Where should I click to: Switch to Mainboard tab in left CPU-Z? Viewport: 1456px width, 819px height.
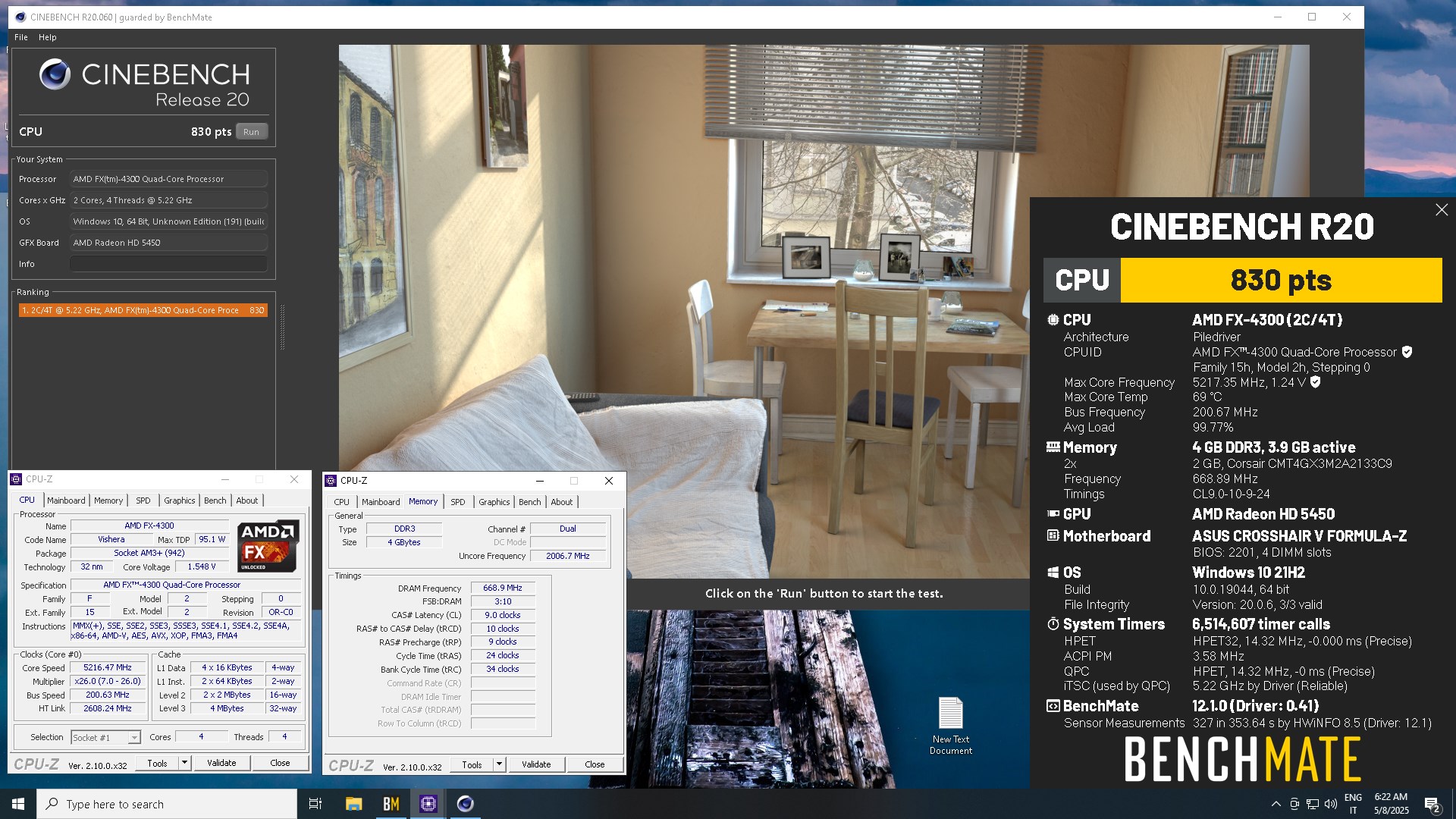pos(66,500)
